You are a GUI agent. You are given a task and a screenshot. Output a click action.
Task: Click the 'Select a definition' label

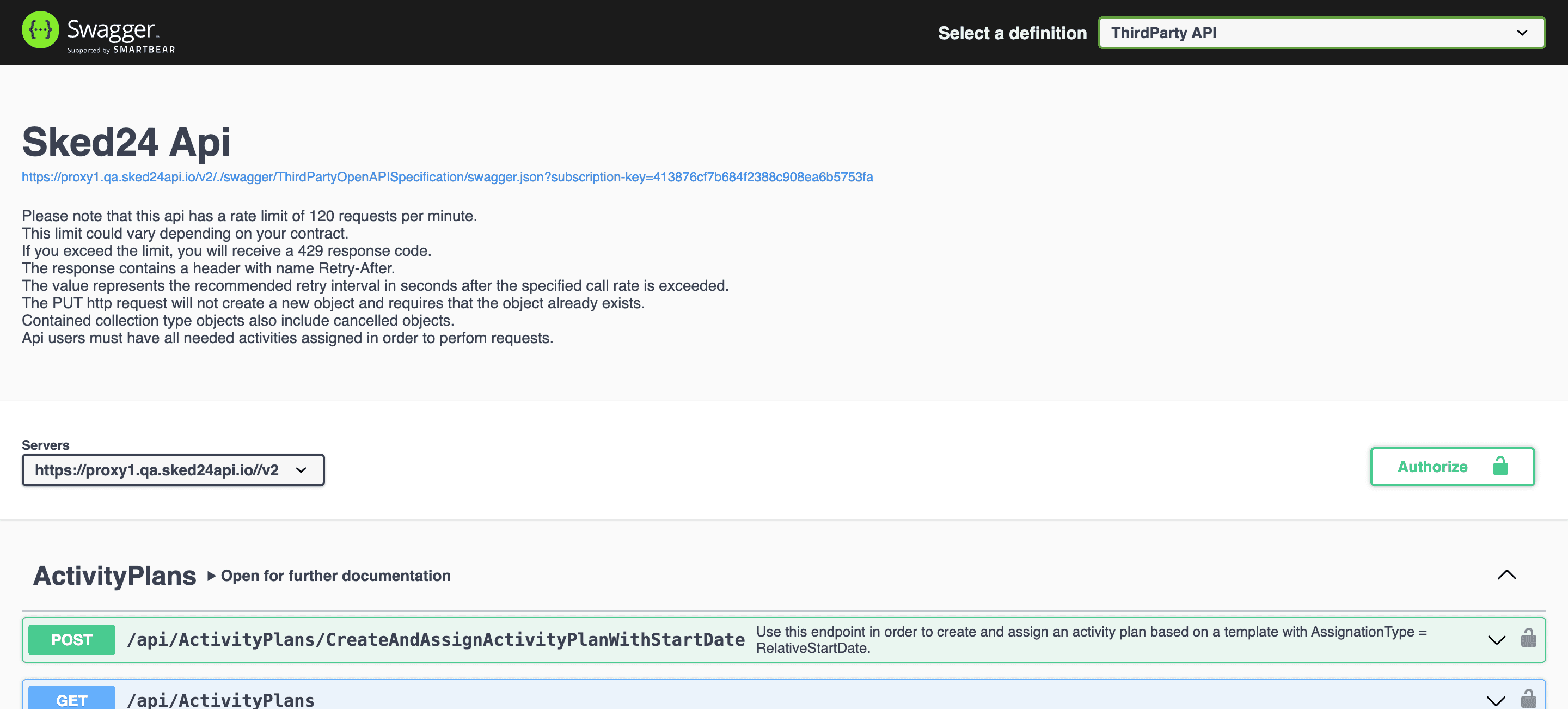pos(1012,33)
